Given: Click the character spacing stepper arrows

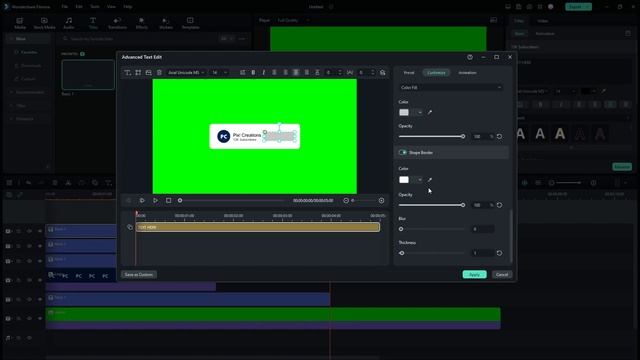Looking at the screenshot, I should (x=372, y=73).
